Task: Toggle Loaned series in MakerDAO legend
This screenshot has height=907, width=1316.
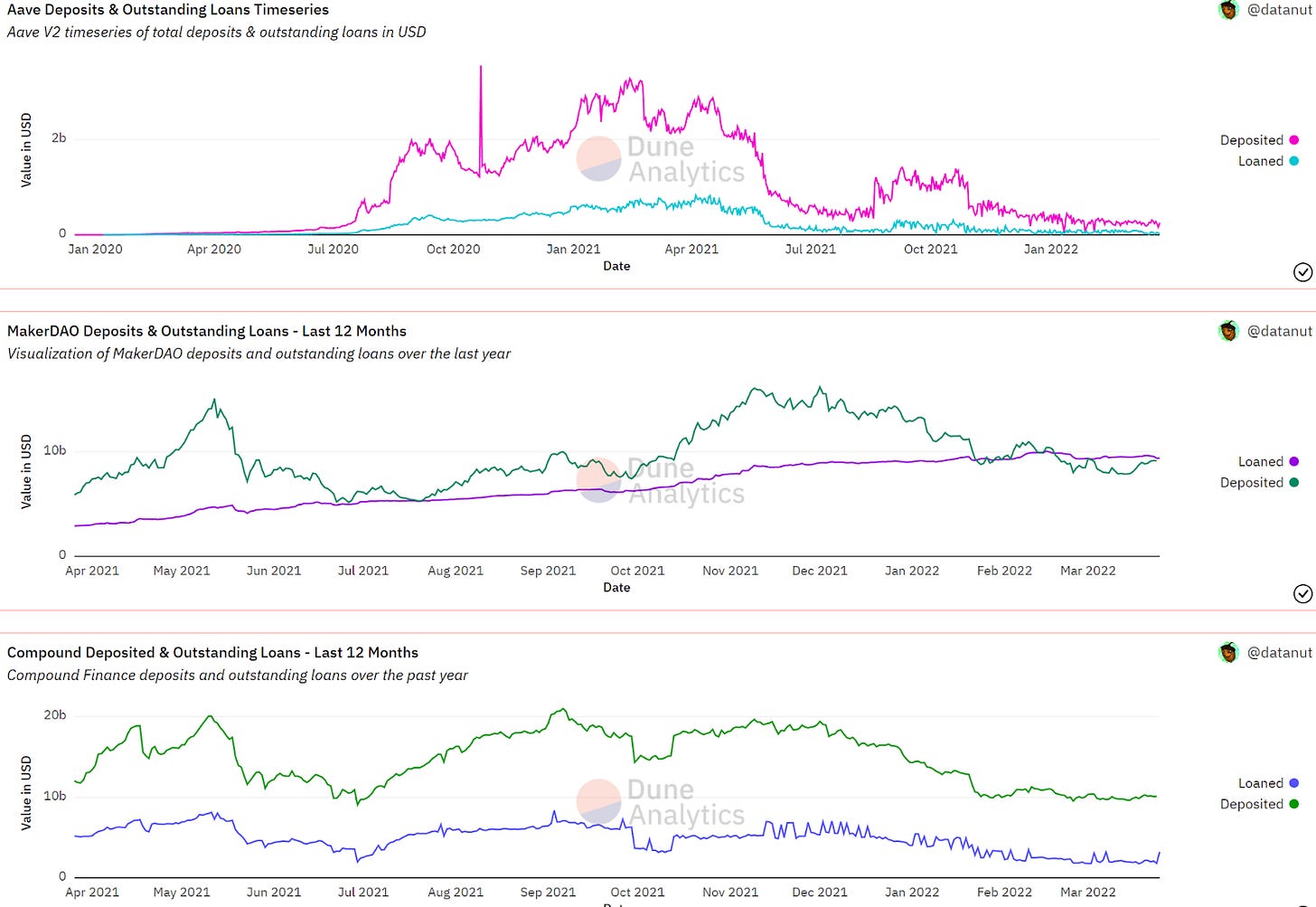Action: (1268, 461)
